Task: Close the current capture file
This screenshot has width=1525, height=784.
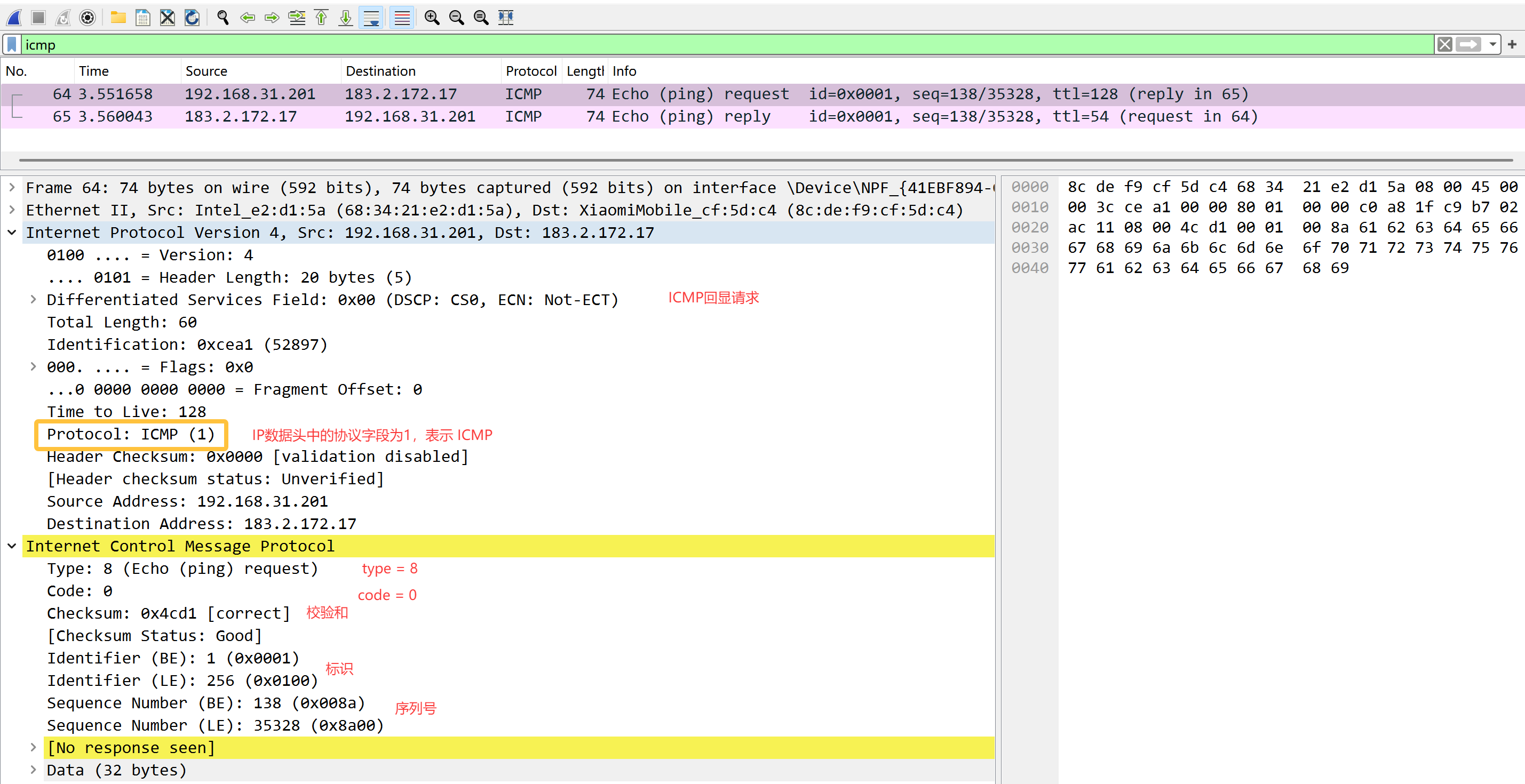Action: [168, 18]
